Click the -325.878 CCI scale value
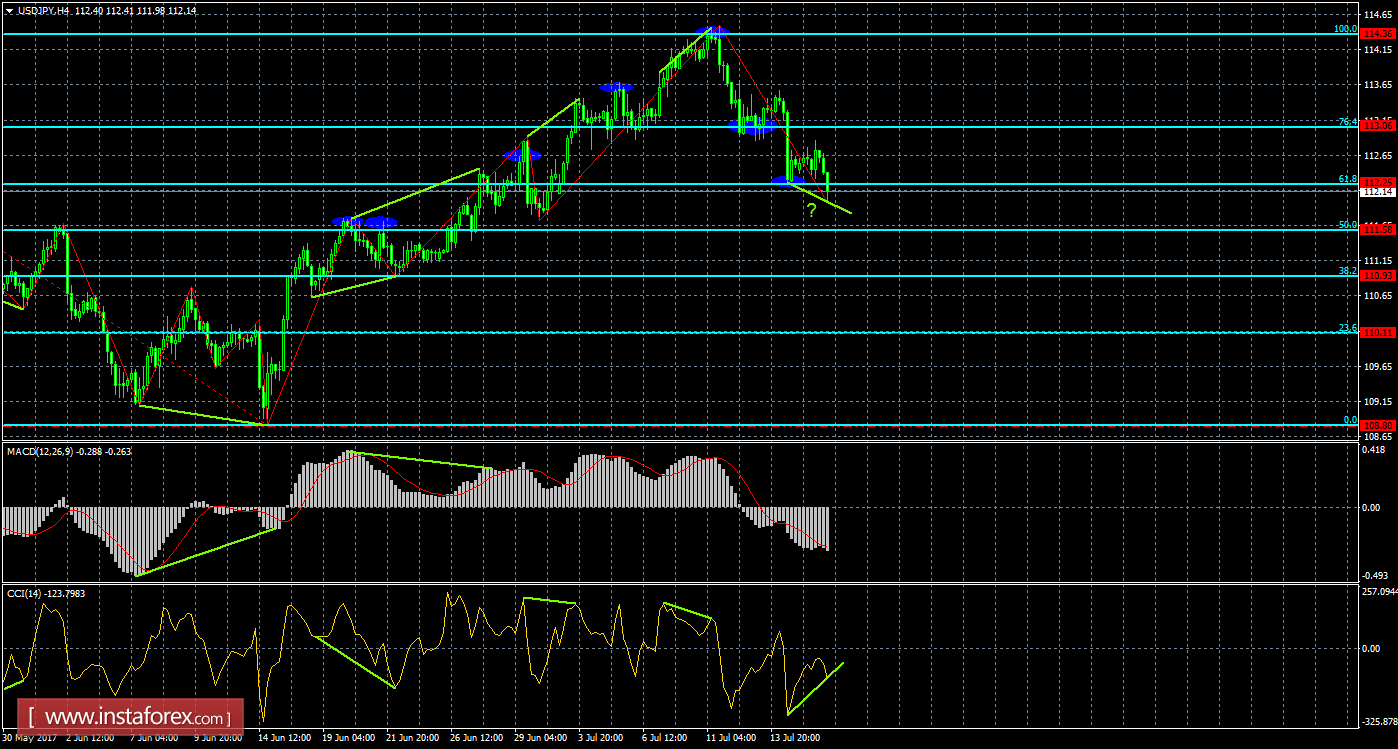 [x=1380, y=720]
